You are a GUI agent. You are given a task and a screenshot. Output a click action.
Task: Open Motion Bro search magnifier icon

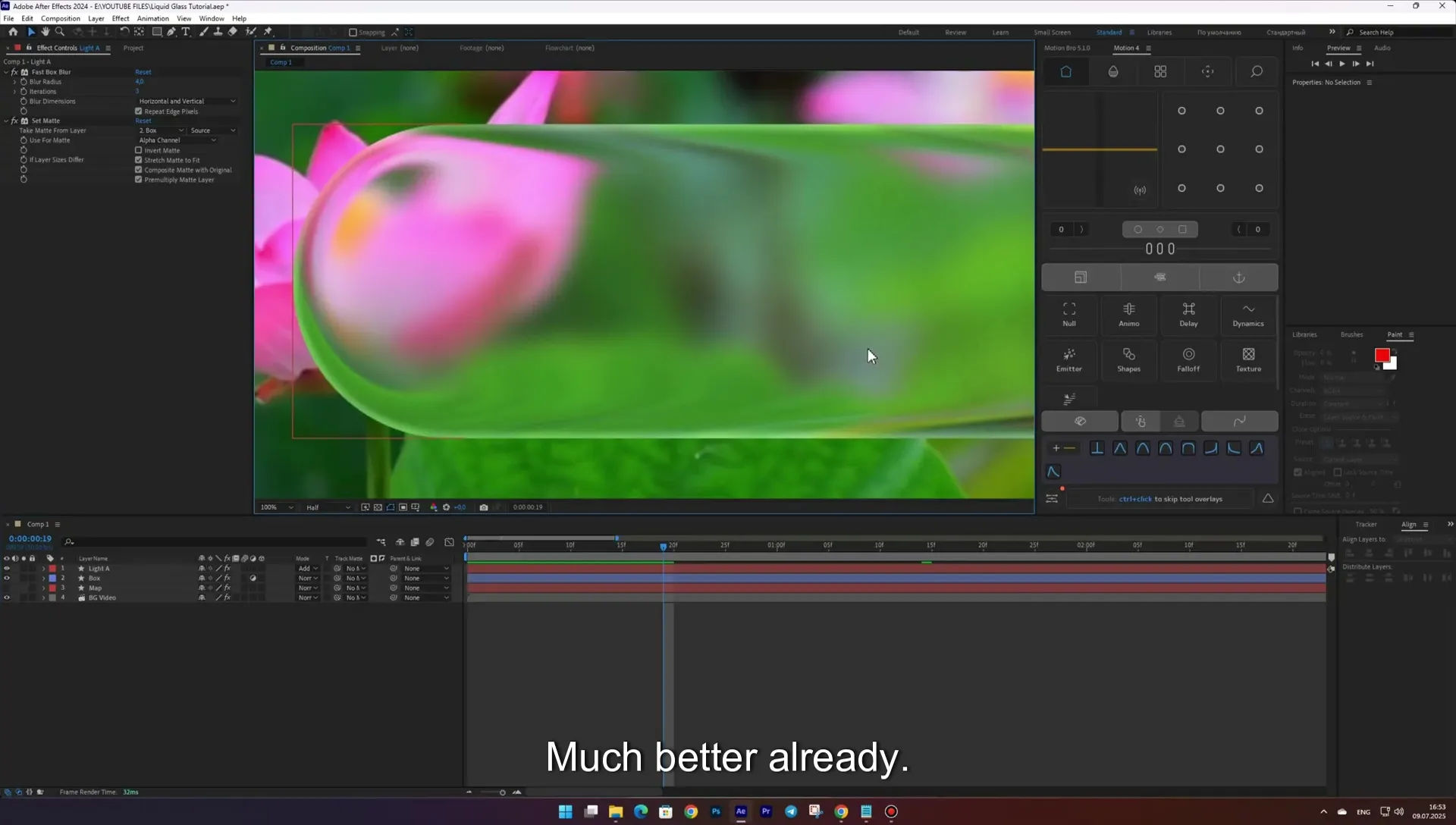coord(1256,71)
